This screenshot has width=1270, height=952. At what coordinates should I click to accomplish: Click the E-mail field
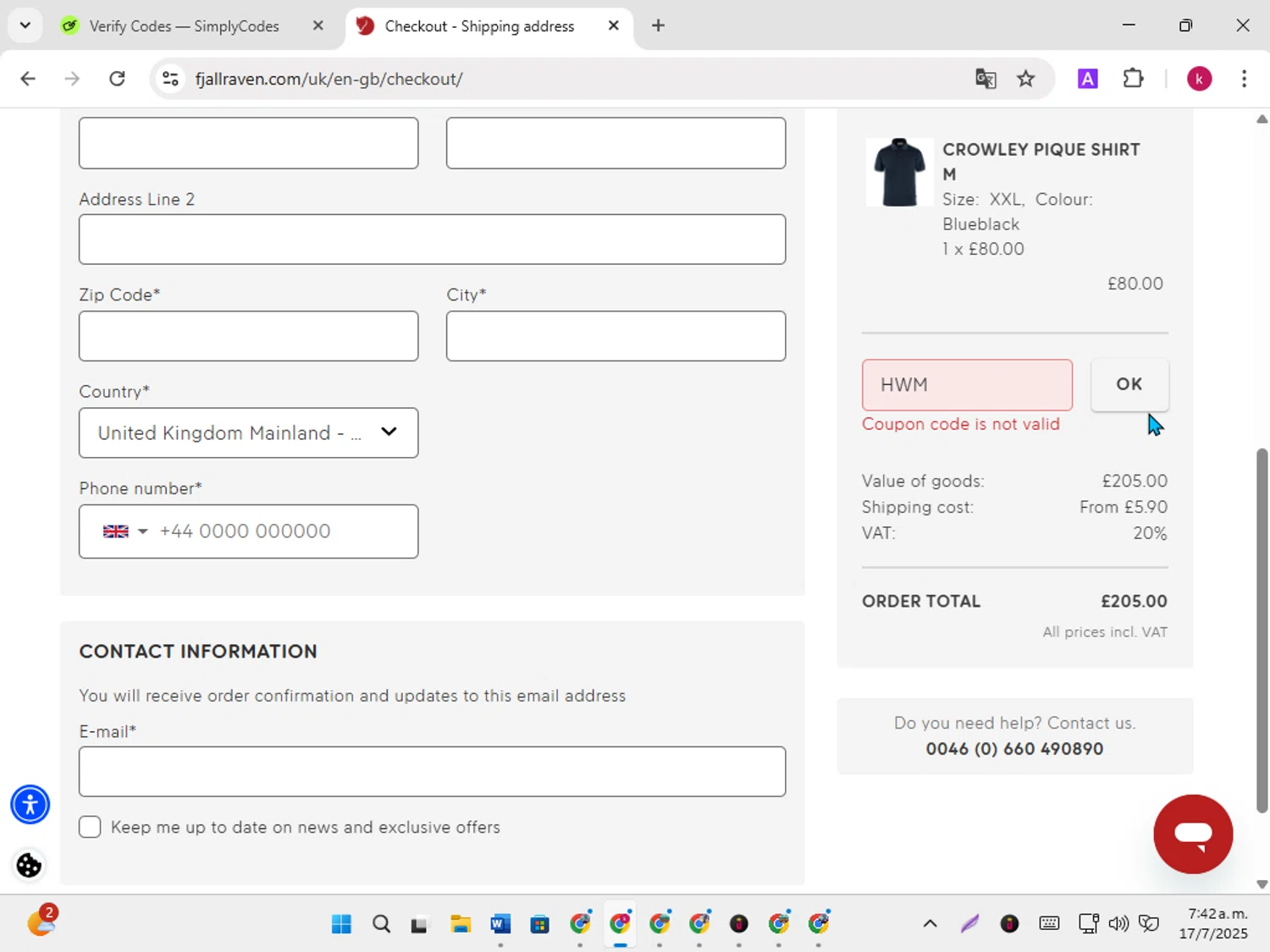pos(432,771)
